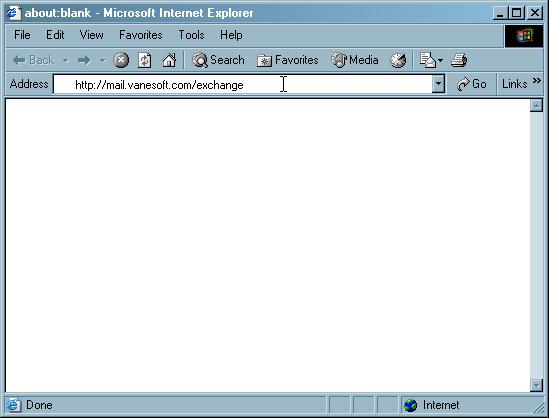Expand the Links toolbar chevron
Screen dimensions: 549x418
[x=536, y=81]
